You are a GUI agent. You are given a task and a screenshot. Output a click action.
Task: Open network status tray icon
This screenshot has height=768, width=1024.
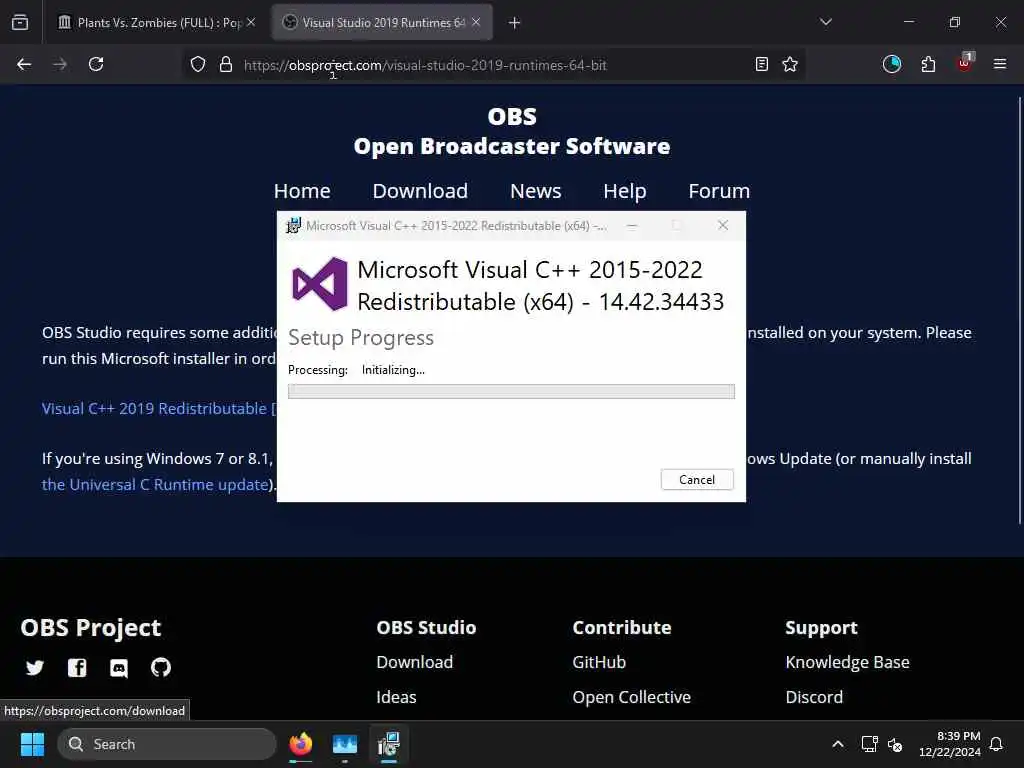click(x=869, y=744)
